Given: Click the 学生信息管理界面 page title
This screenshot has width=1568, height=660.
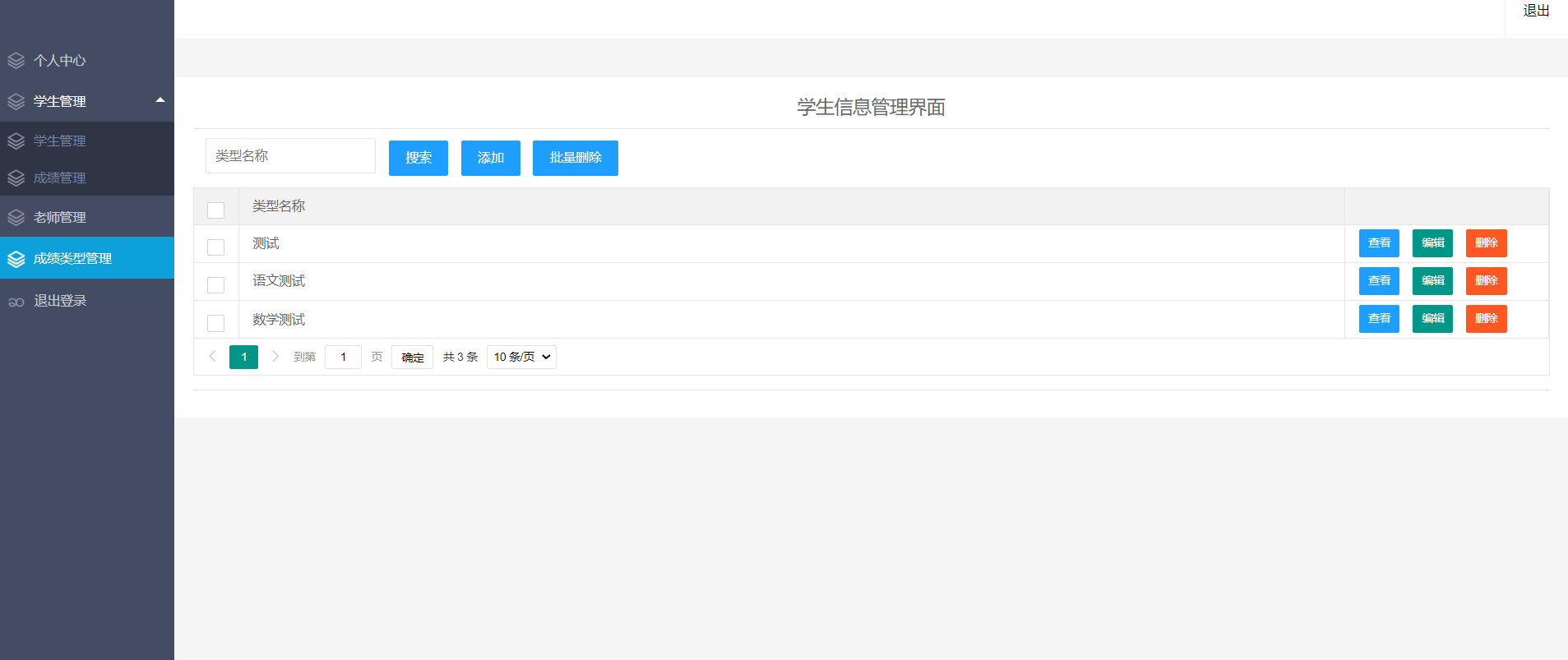Looking at the screenshot, I should click(871, 108).
